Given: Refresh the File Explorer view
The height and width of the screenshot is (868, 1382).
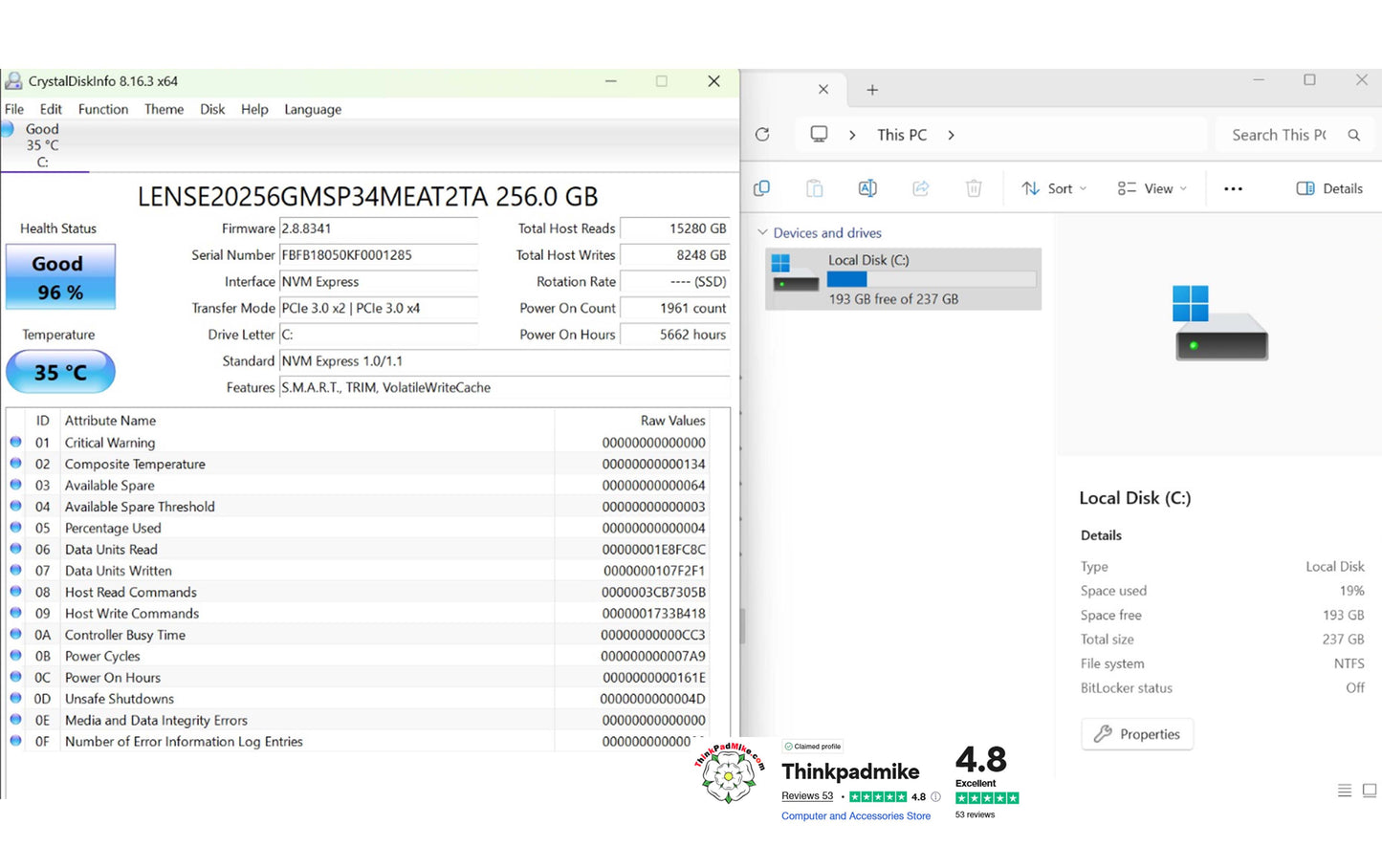Looking at the screenshot, I should point(762,135).
